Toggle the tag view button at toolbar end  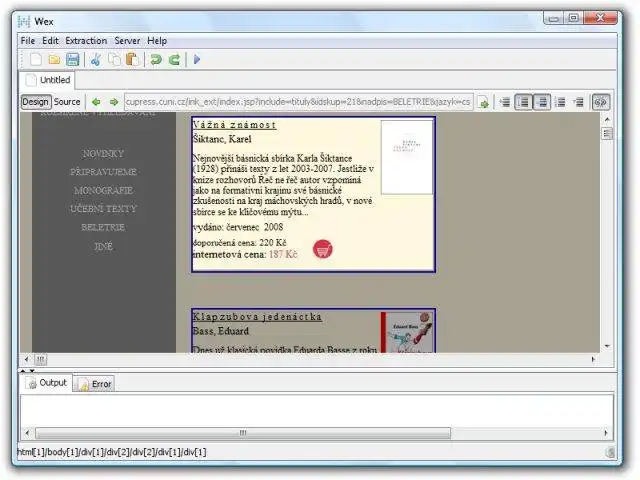[601, 102]
